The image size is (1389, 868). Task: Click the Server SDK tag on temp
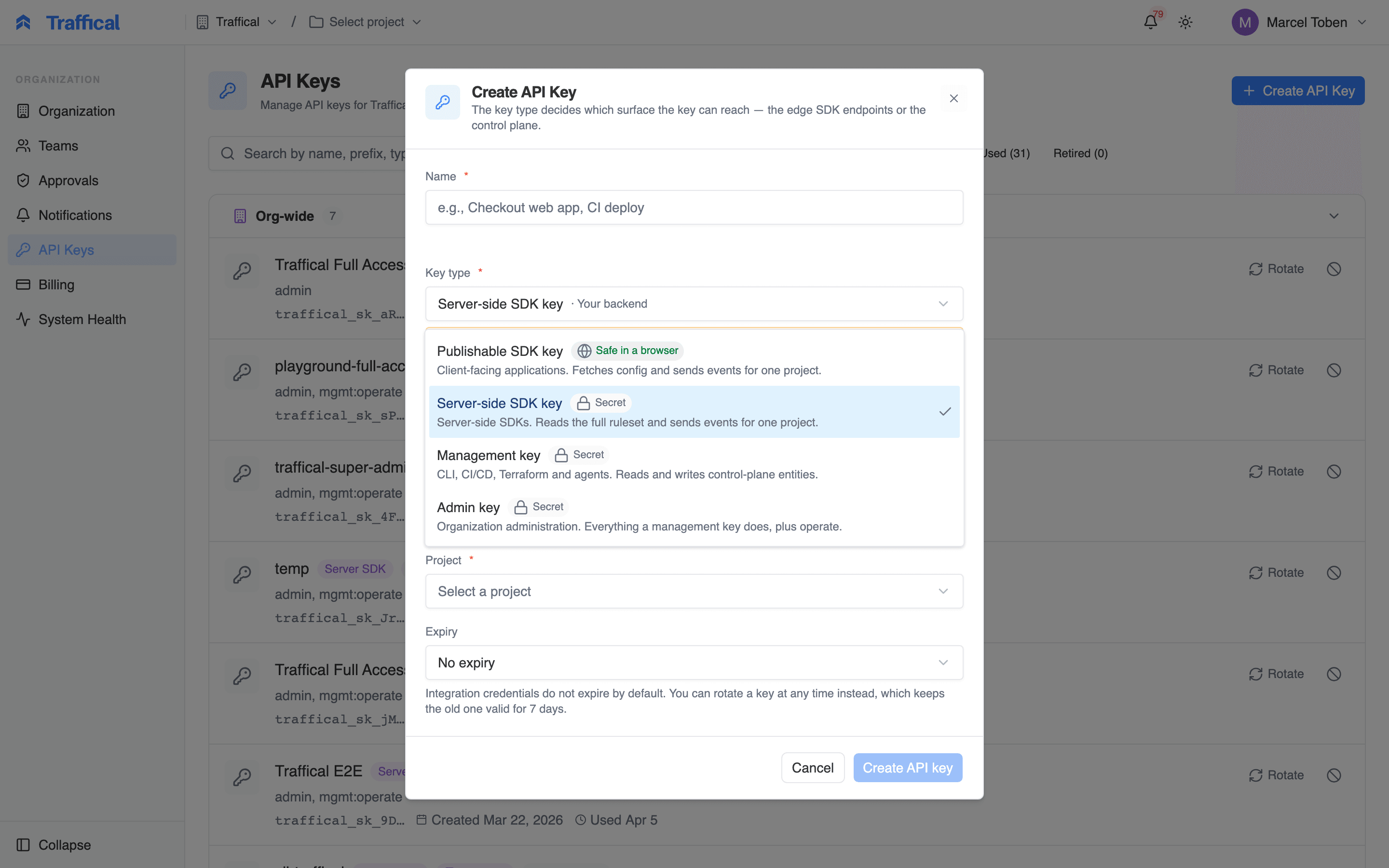(354, 569)
